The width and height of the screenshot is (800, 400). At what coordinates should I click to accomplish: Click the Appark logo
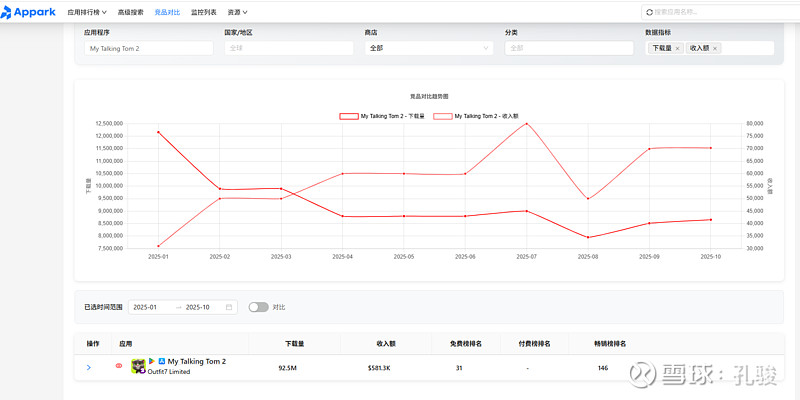28,12
